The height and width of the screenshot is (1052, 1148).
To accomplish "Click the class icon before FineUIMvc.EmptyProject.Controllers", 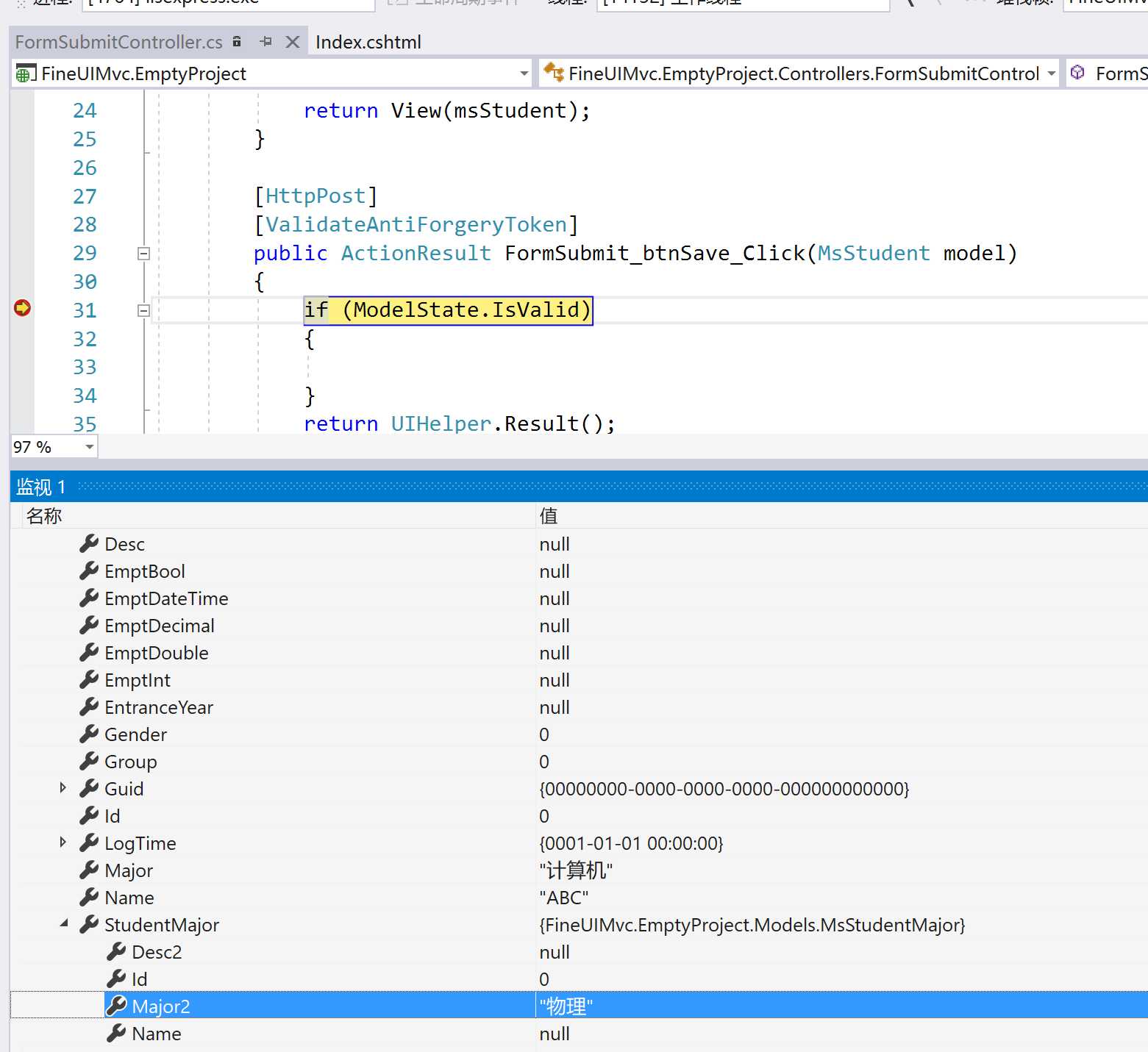I will point(554,72).
